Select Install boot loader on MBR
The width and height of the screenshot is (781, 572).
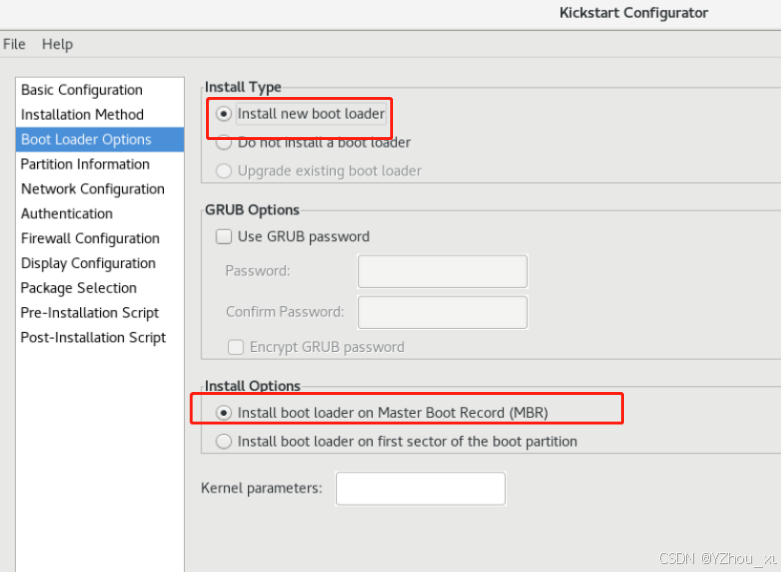pos(224,412)
